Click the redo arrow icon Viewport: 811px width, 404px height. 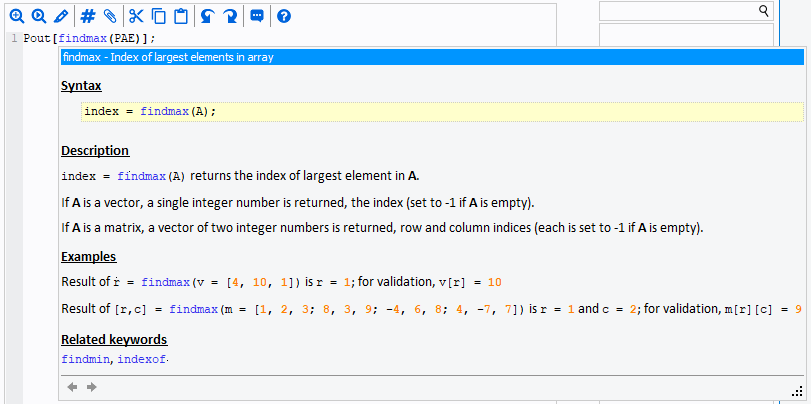pos(230,17)
